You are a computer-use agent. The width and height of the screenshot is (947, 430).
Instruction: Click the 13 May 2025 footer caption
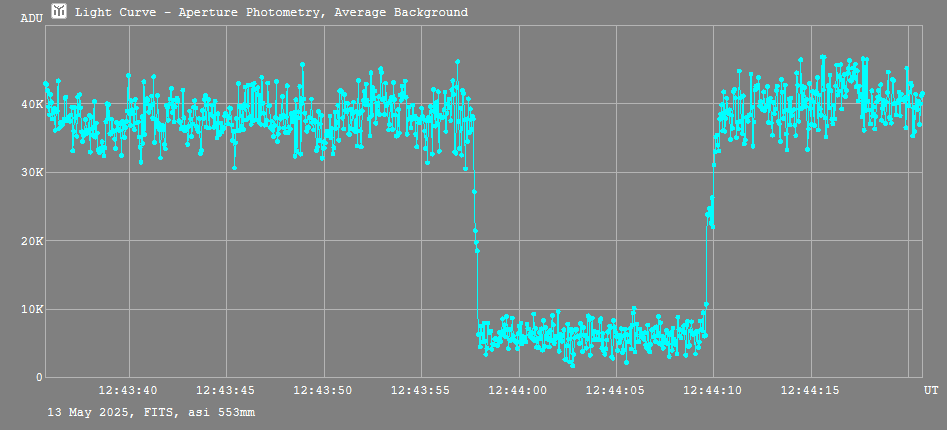pyautogui.click(x=151, y=412)
